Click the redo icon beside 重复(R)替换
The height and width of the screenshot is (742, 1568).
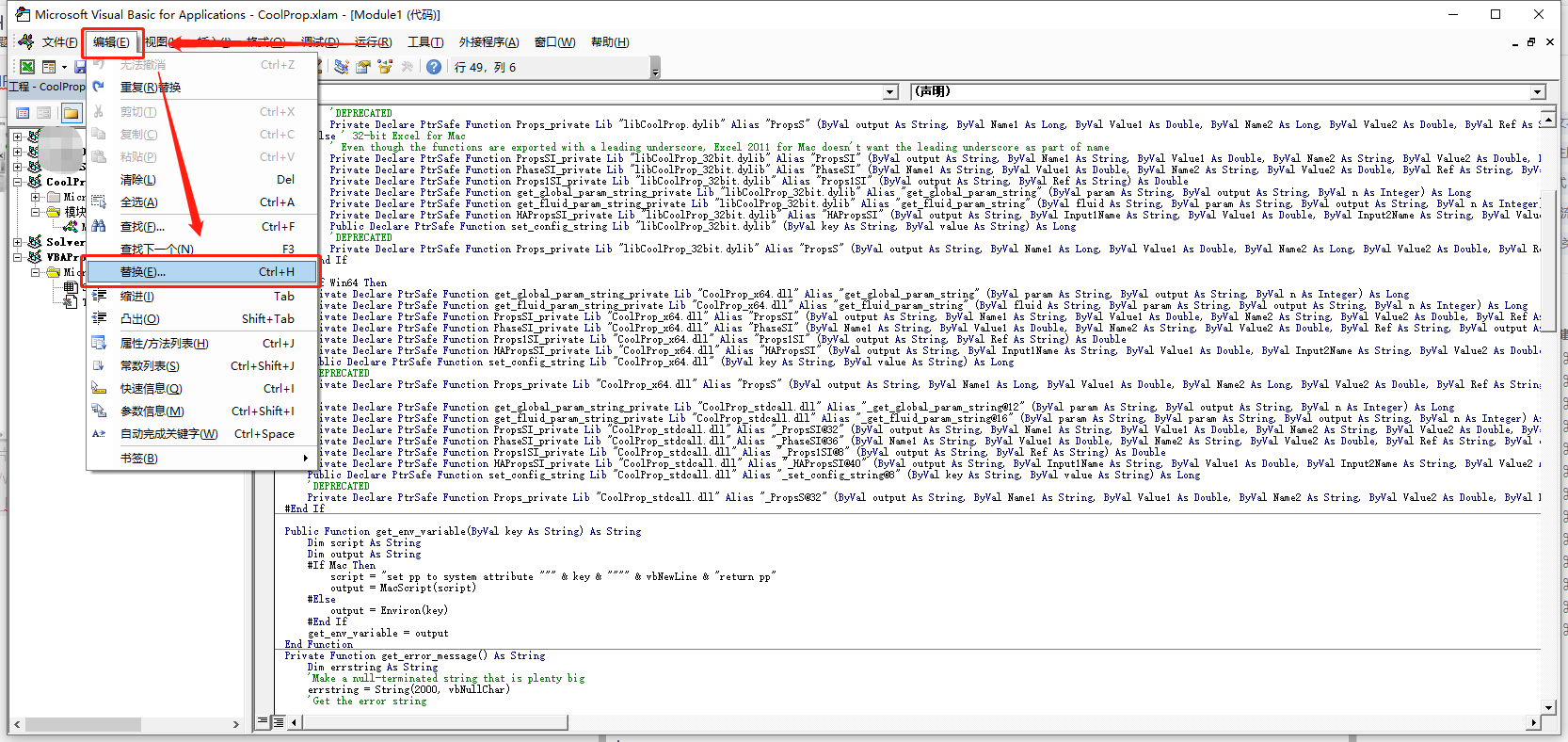99,87
